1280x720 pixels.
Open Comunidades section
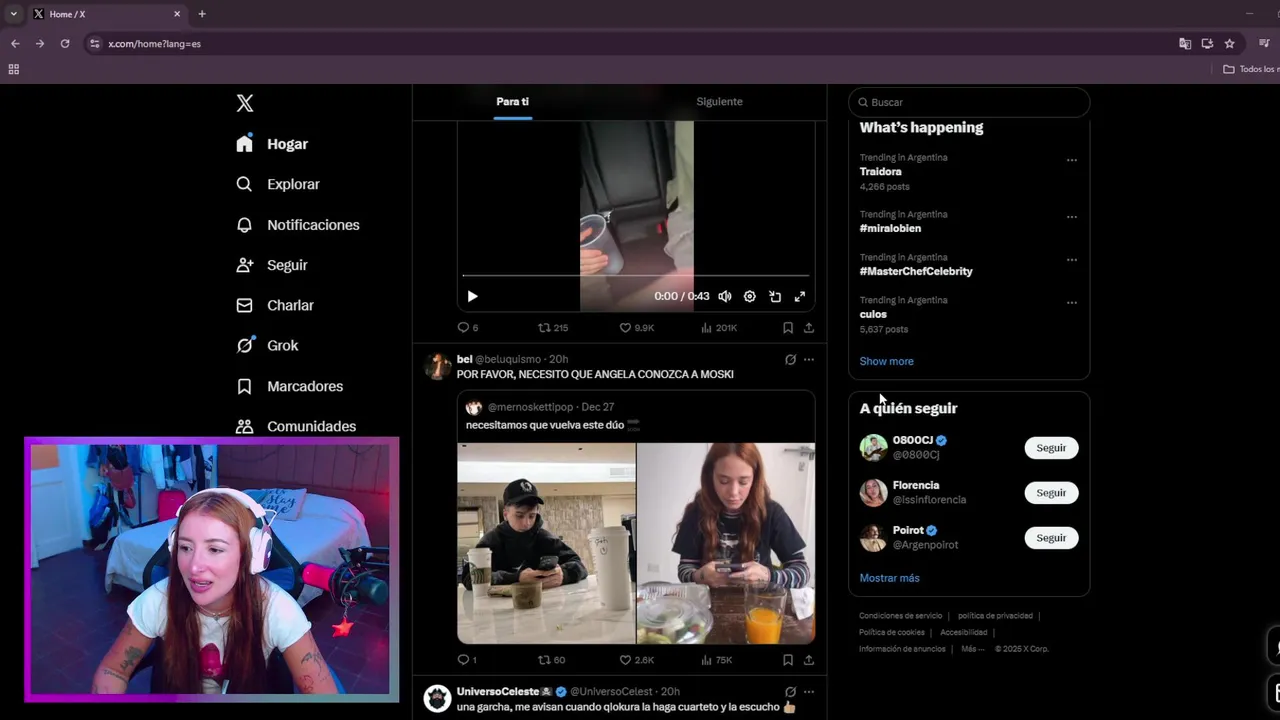point(296,426)
